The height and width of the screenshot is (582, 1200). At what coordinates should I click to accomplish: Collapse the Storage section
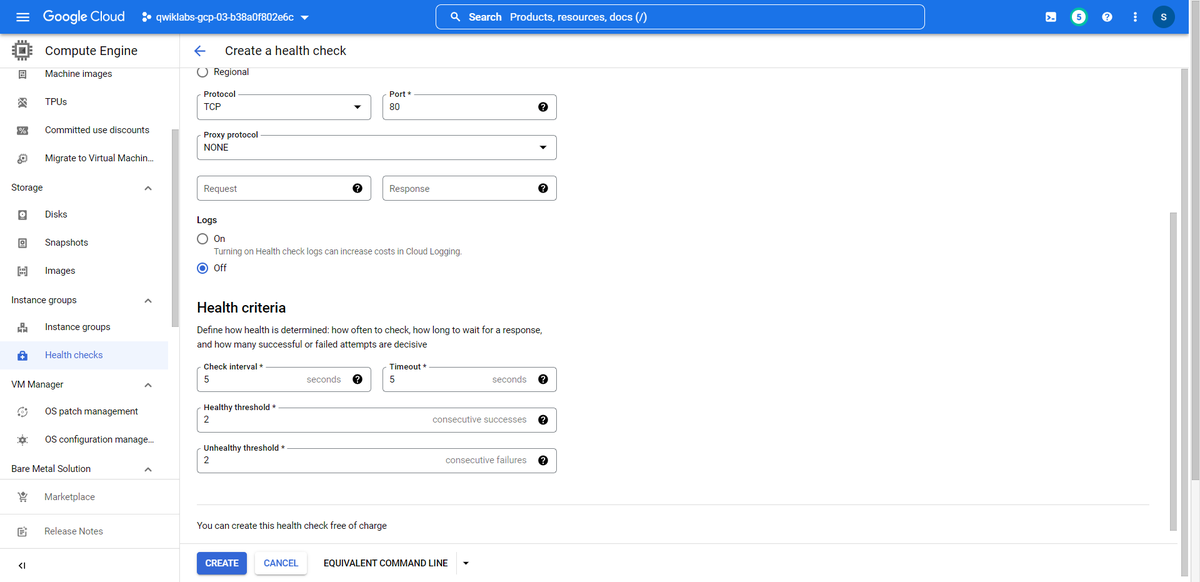point(148,188)
